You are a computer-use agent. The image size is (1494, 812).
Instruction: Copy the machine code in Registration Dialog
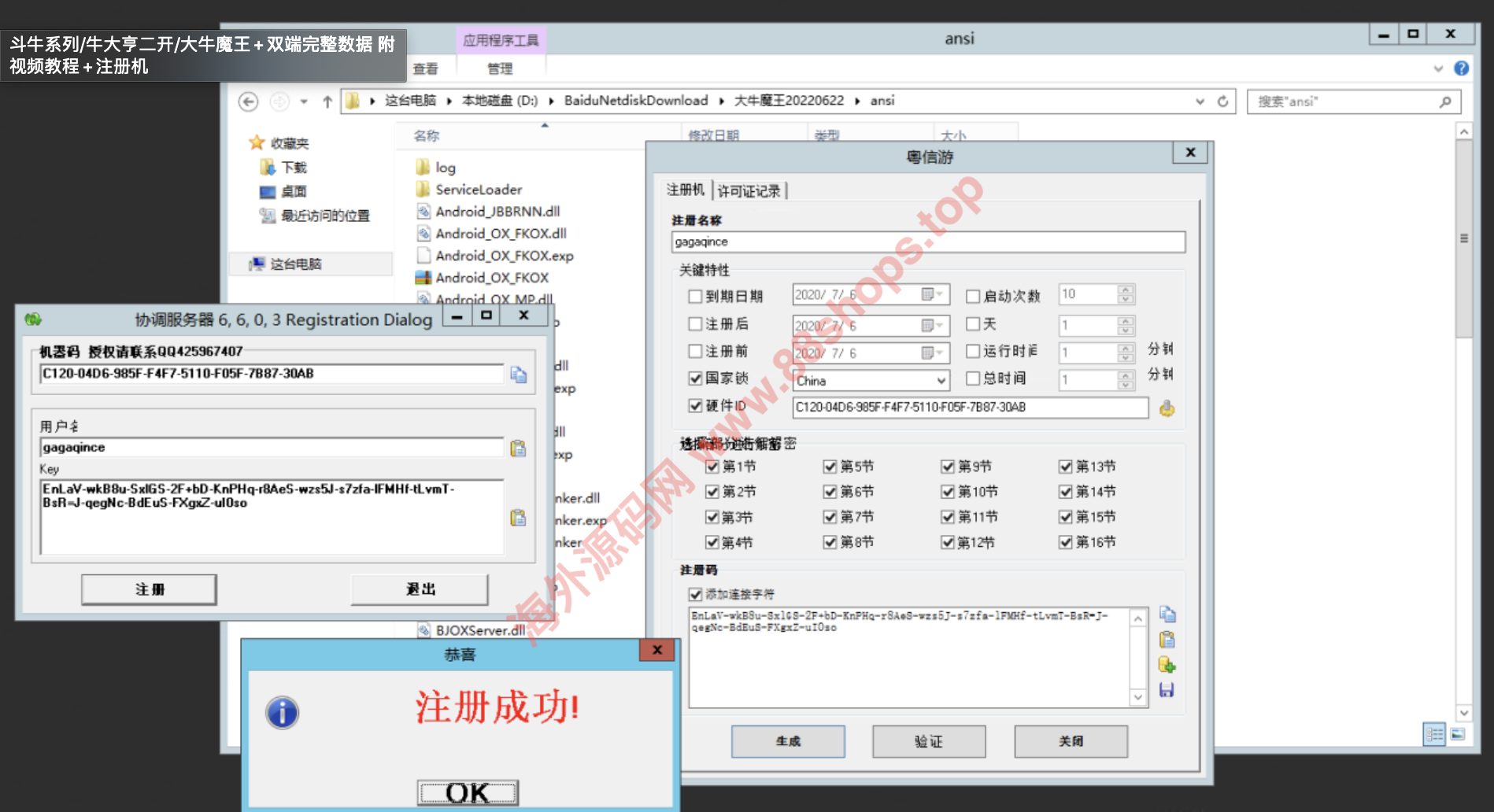(x=518, y=375)
